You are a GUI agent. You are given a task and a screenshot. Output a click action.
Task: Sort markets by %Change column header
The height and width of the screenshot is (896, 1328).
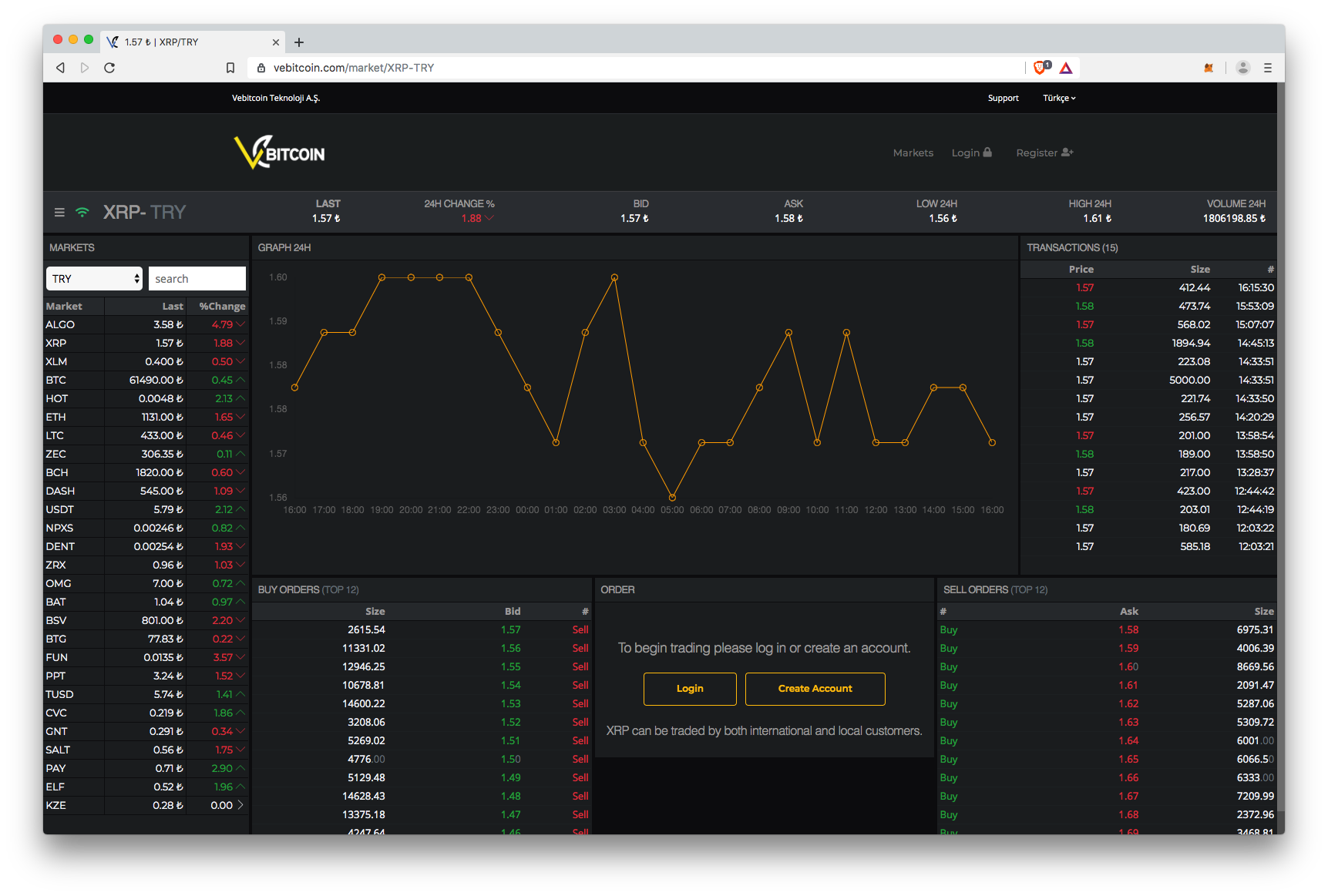(x=222, y=306)
